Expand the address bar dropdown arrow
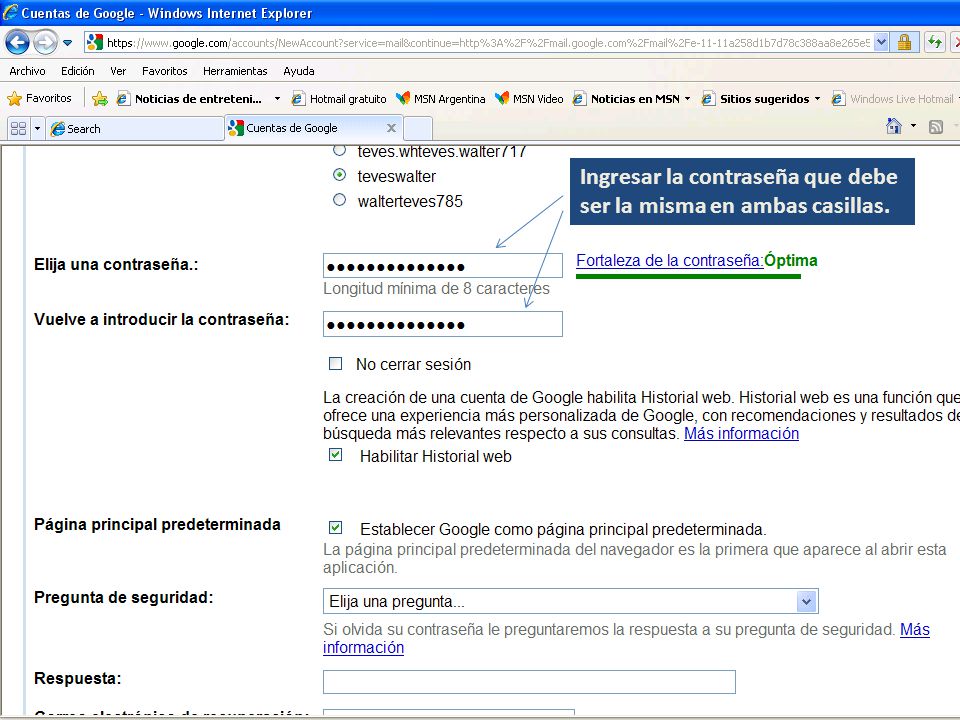Image resolution: width=960 pixels, height=720 pixels. coord(881,42)
